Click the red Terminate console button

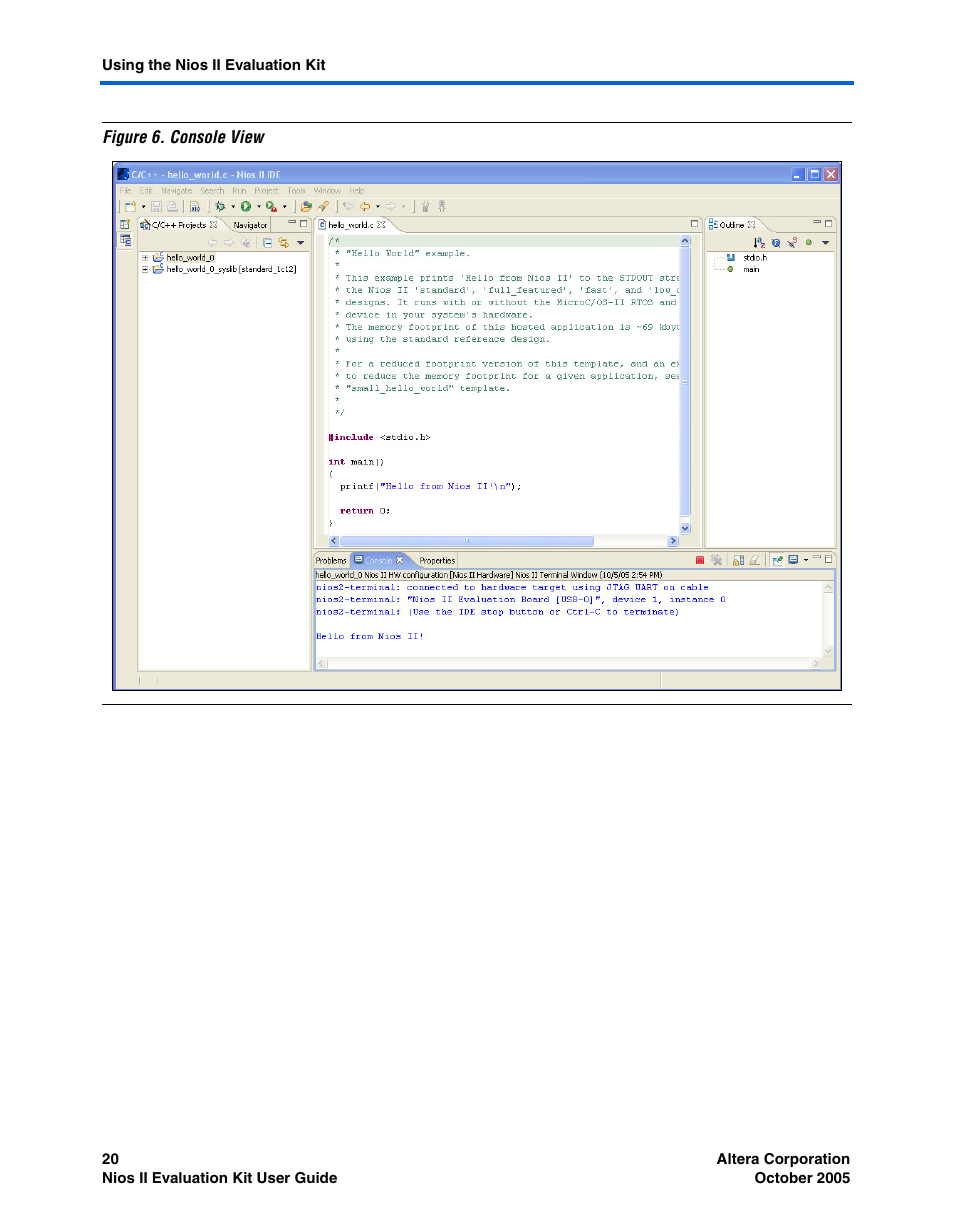[x=700, y=560]
